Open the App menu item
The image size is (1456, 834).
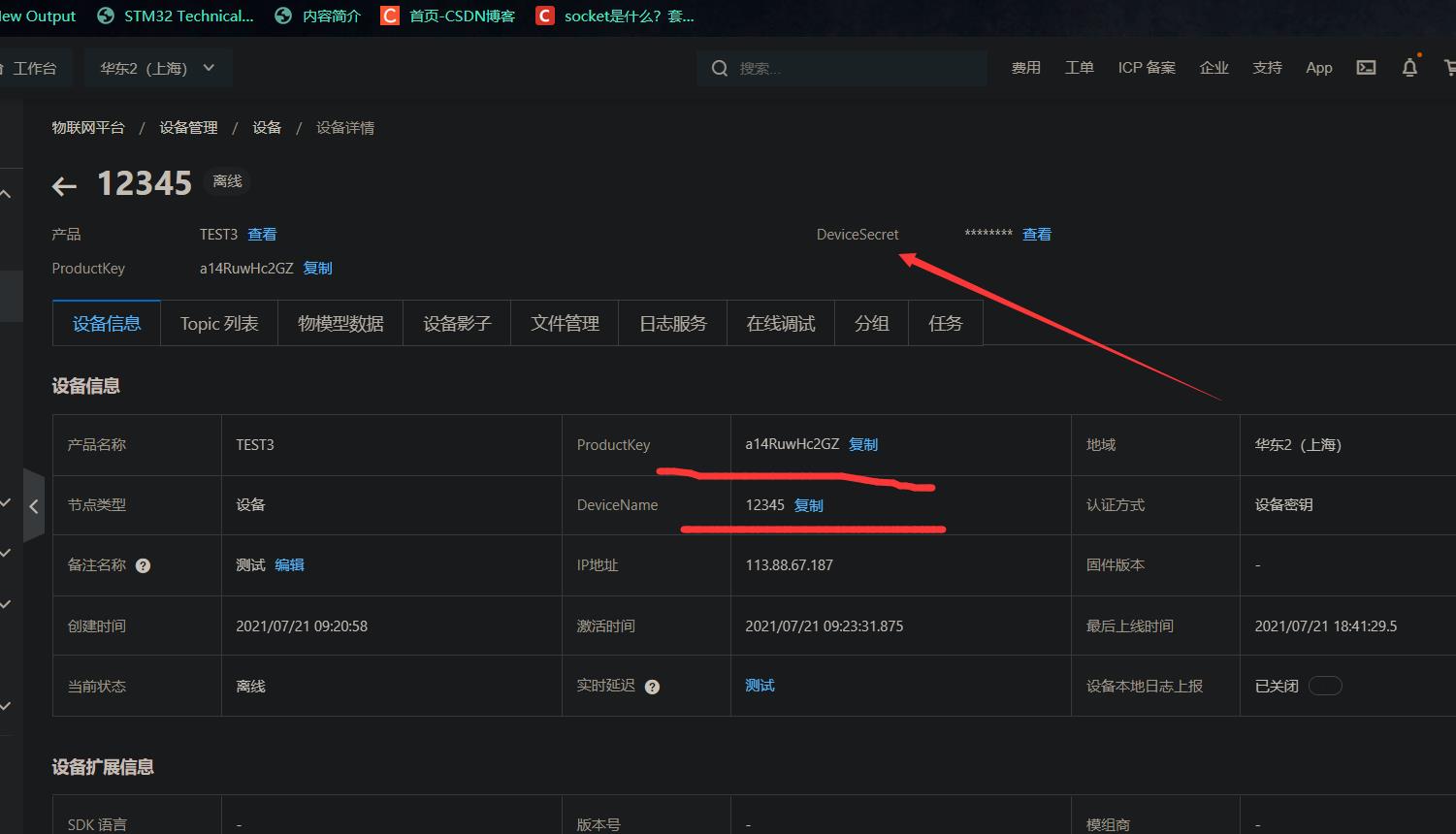tap(1319, 68)
